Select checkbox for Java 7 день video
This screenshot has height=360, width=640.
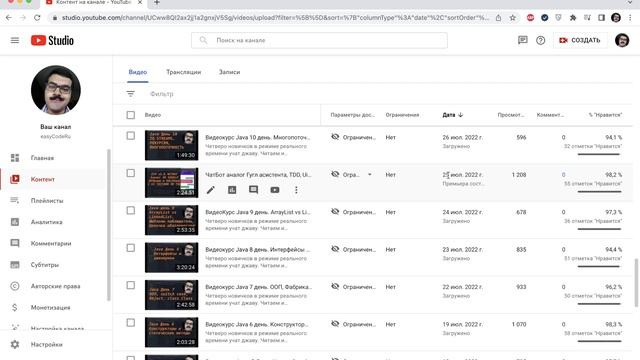pyautogui.click(x=131, y=285)
